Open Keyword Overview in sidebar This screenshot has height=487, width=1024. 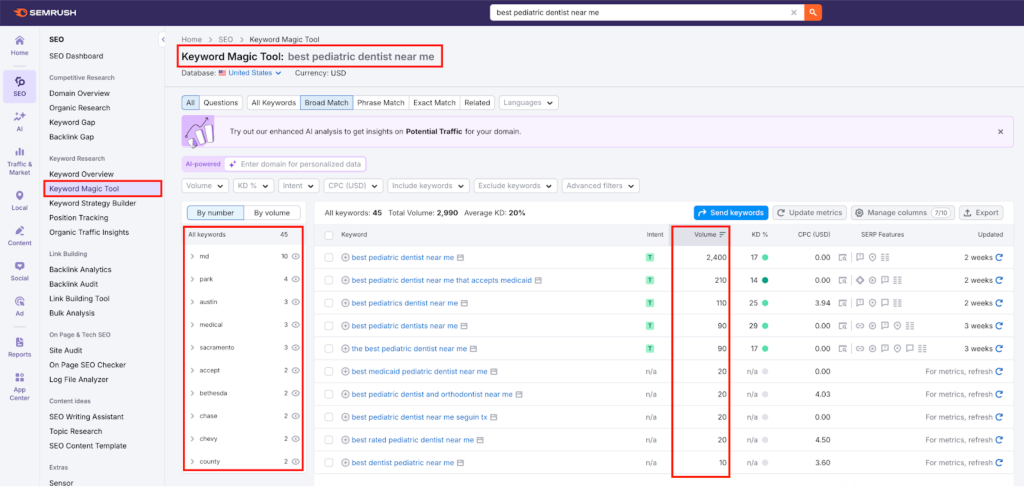81,174
